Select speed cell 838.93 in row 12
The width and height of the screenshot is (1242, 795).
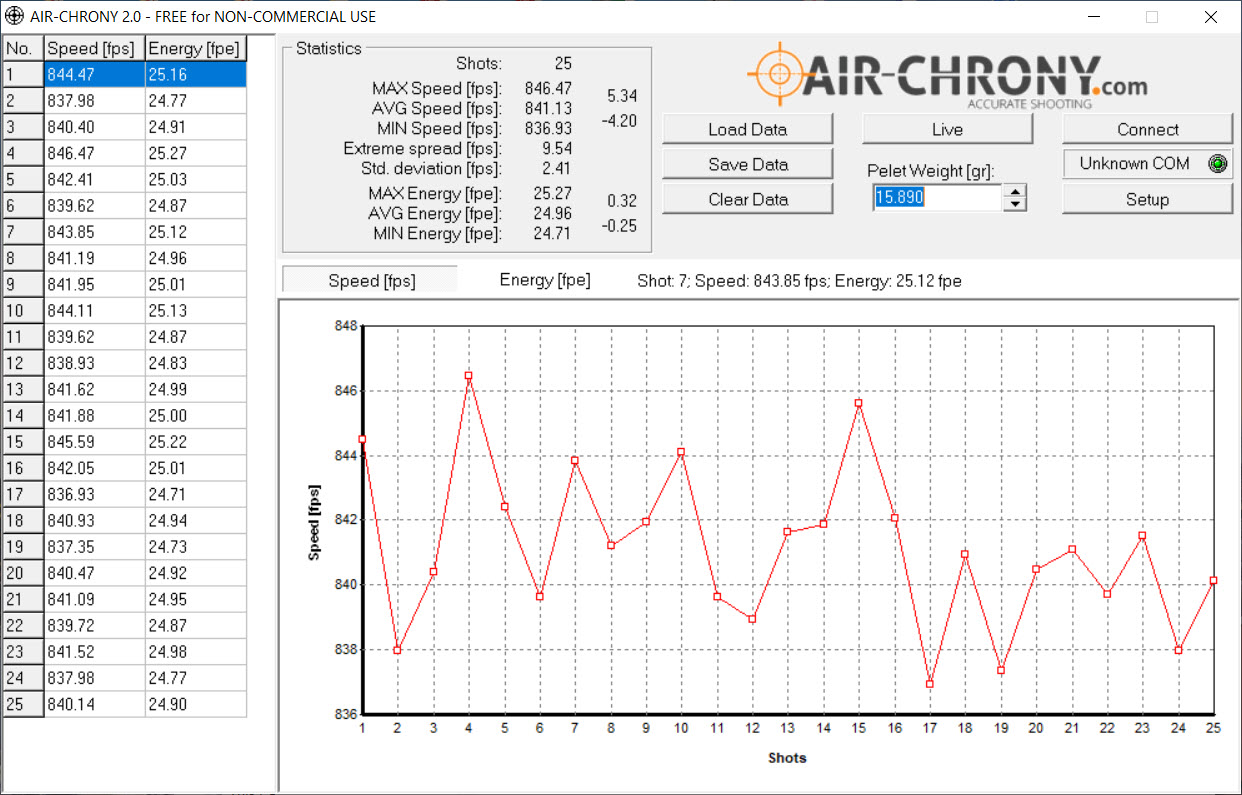click(x=95, y=363)
